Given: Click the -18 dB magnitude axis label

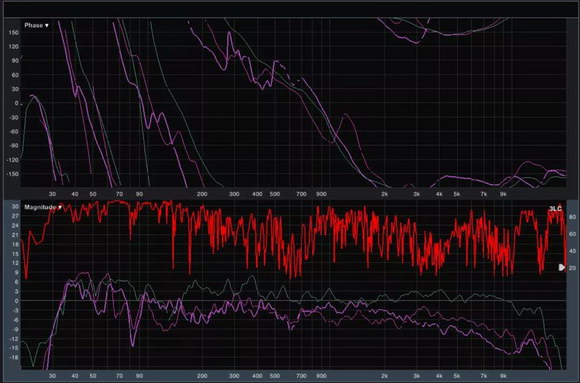Looking at the screenshot, I should click(x=14, y=357).
